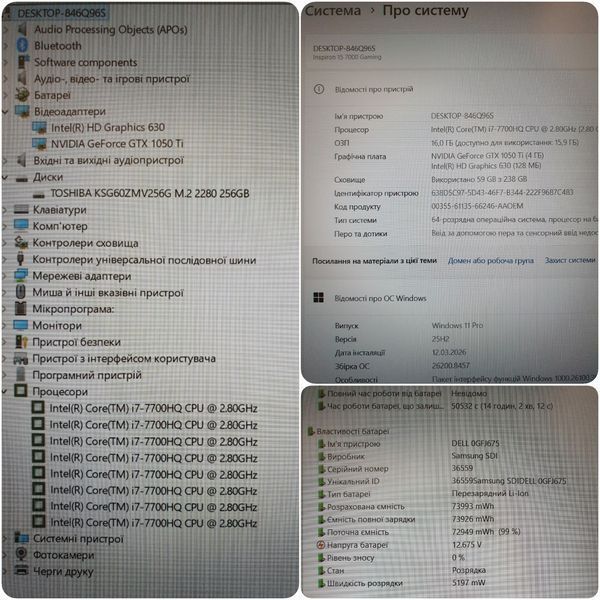The image size is (600, 600).
Task: Click the Миша й інші вказівні пристрої icon
Action: (21, 292)
